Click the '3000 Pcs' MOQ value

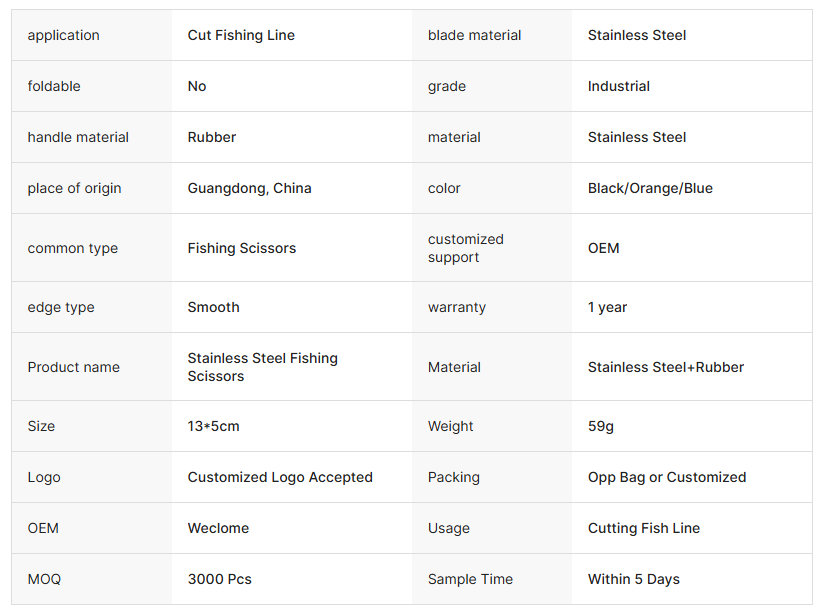tap(219, 579)
